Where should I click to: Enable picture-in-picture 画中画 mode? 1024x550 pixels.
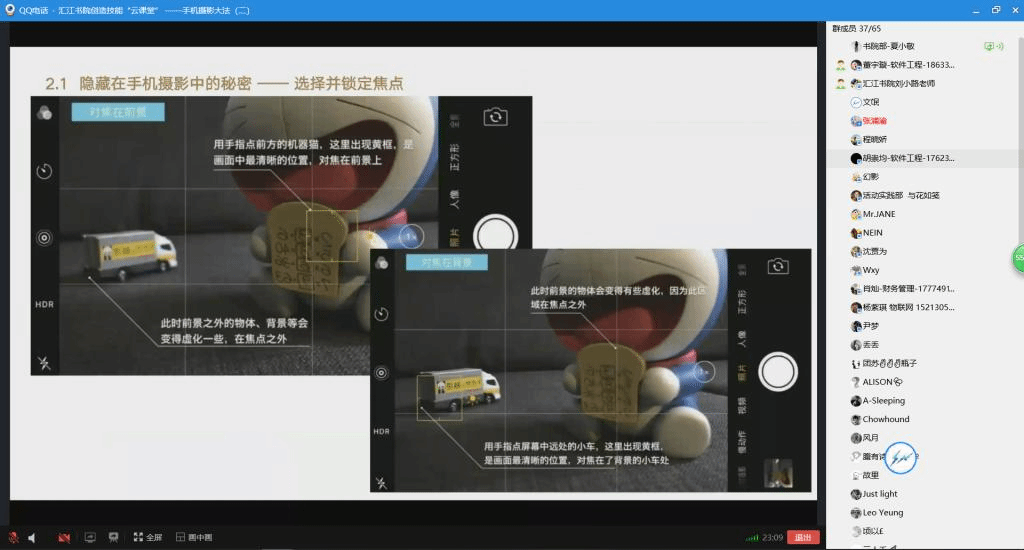click(x=194, y=538)
